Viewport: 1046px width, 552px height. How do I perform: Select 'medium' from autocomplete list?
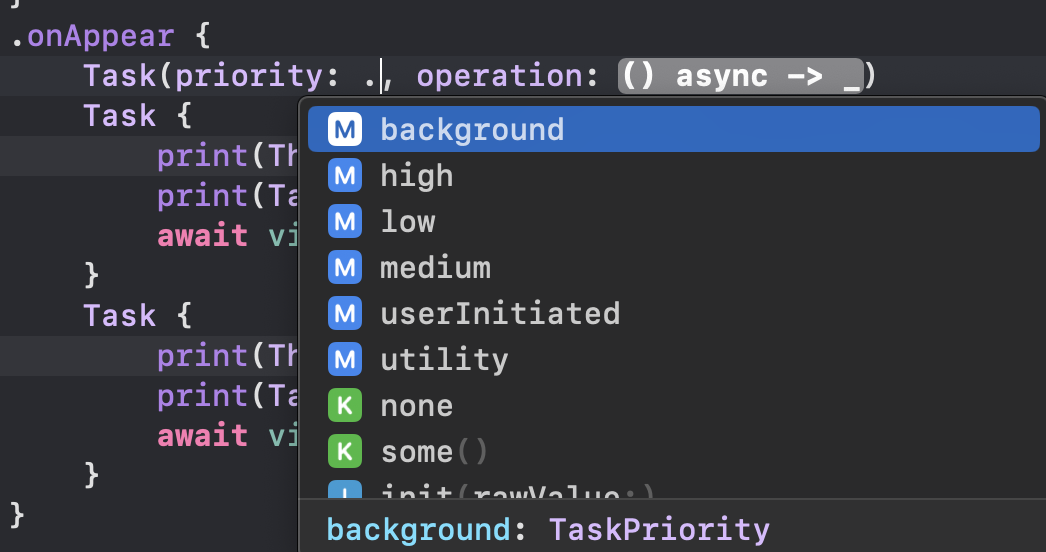(x=674, y=268)
